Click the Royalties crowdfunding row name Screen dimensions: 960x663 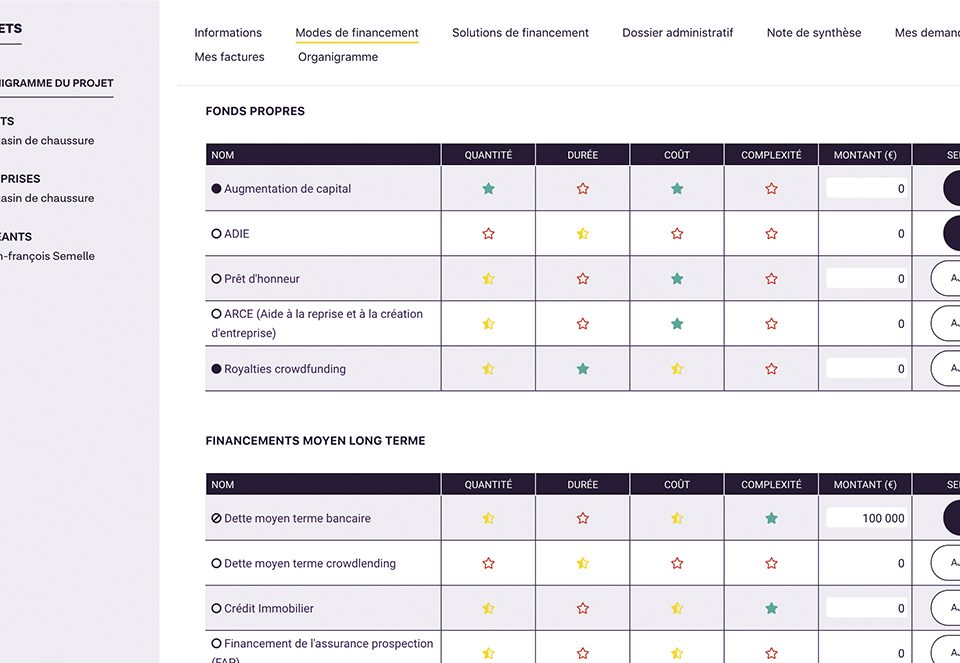pyautogui.click(x=285, y=369)
